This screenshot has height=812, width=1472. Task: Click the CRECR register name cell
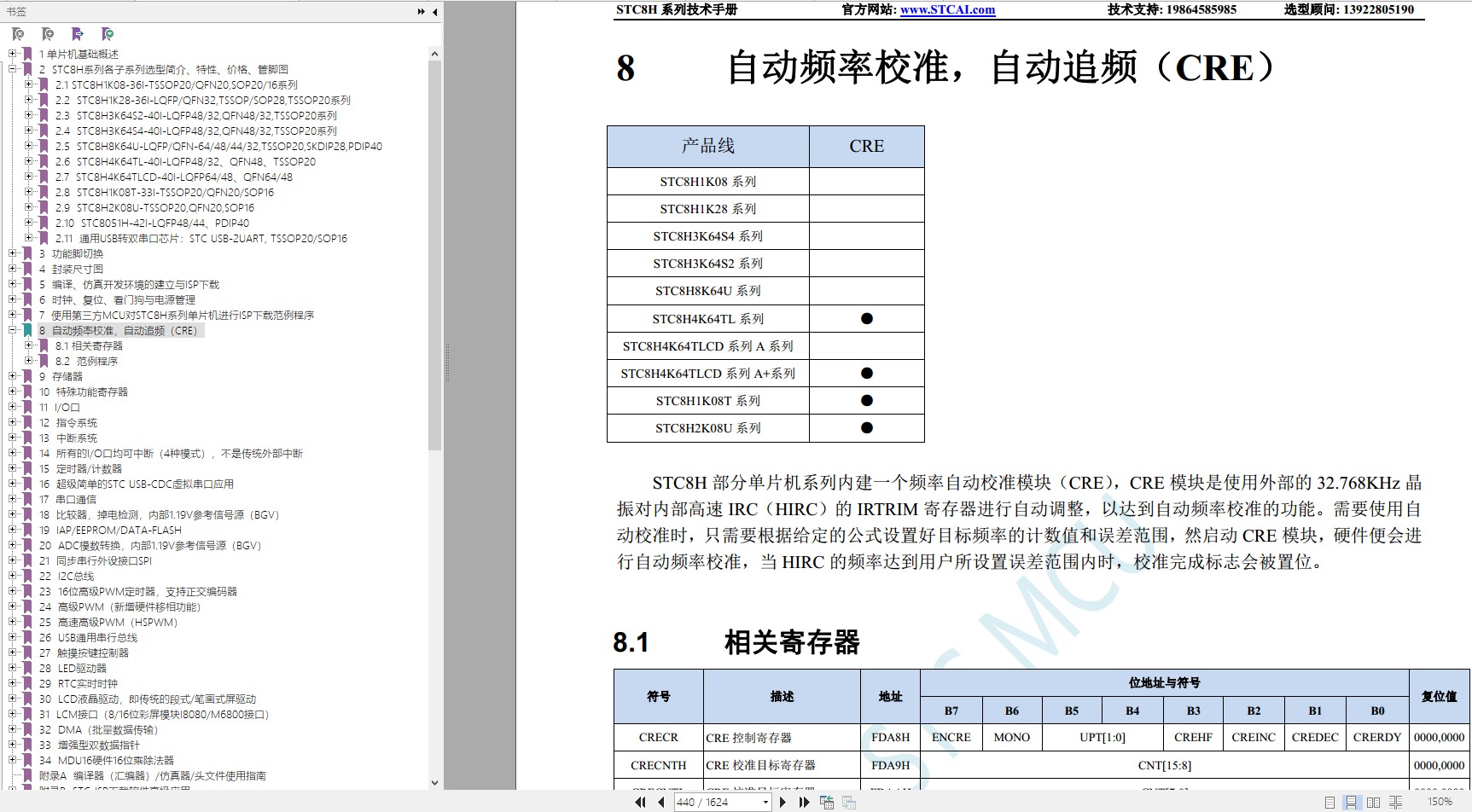(659, 737)
